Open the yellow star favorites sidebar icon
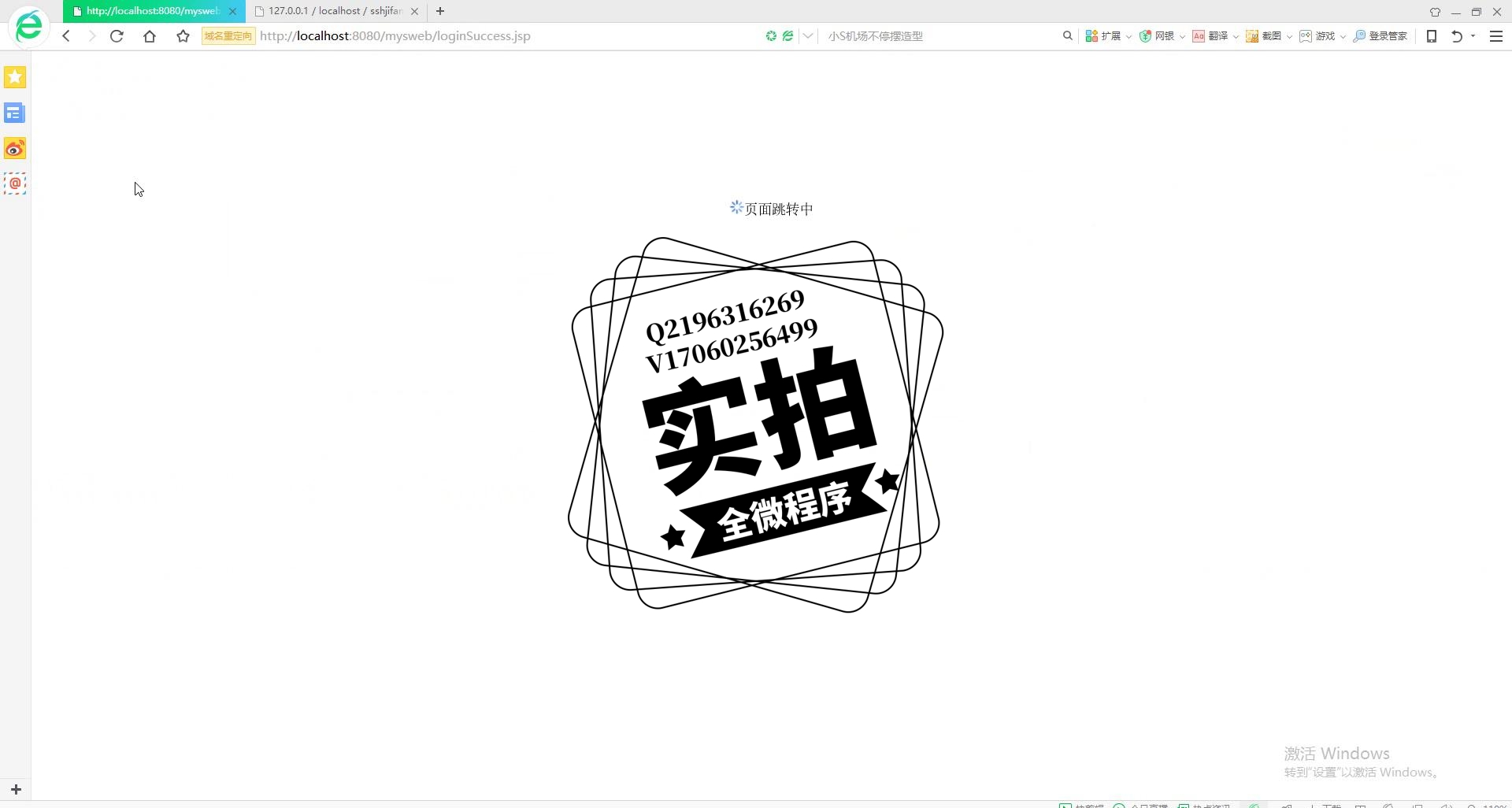 pos(15,77)
